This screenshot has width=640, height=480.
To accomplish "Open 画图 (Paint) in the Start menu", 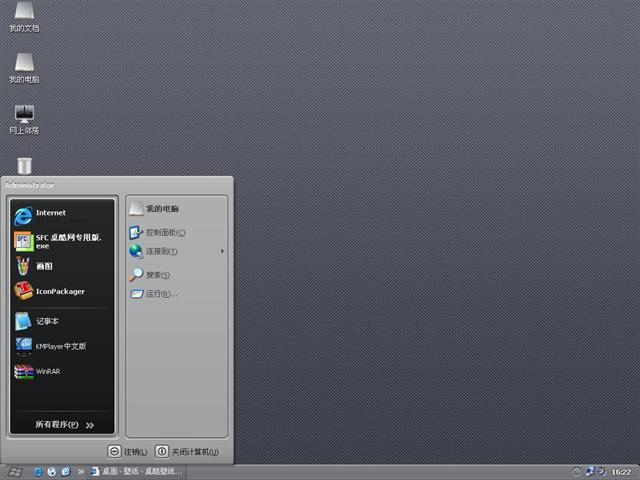I will [62, 266].
